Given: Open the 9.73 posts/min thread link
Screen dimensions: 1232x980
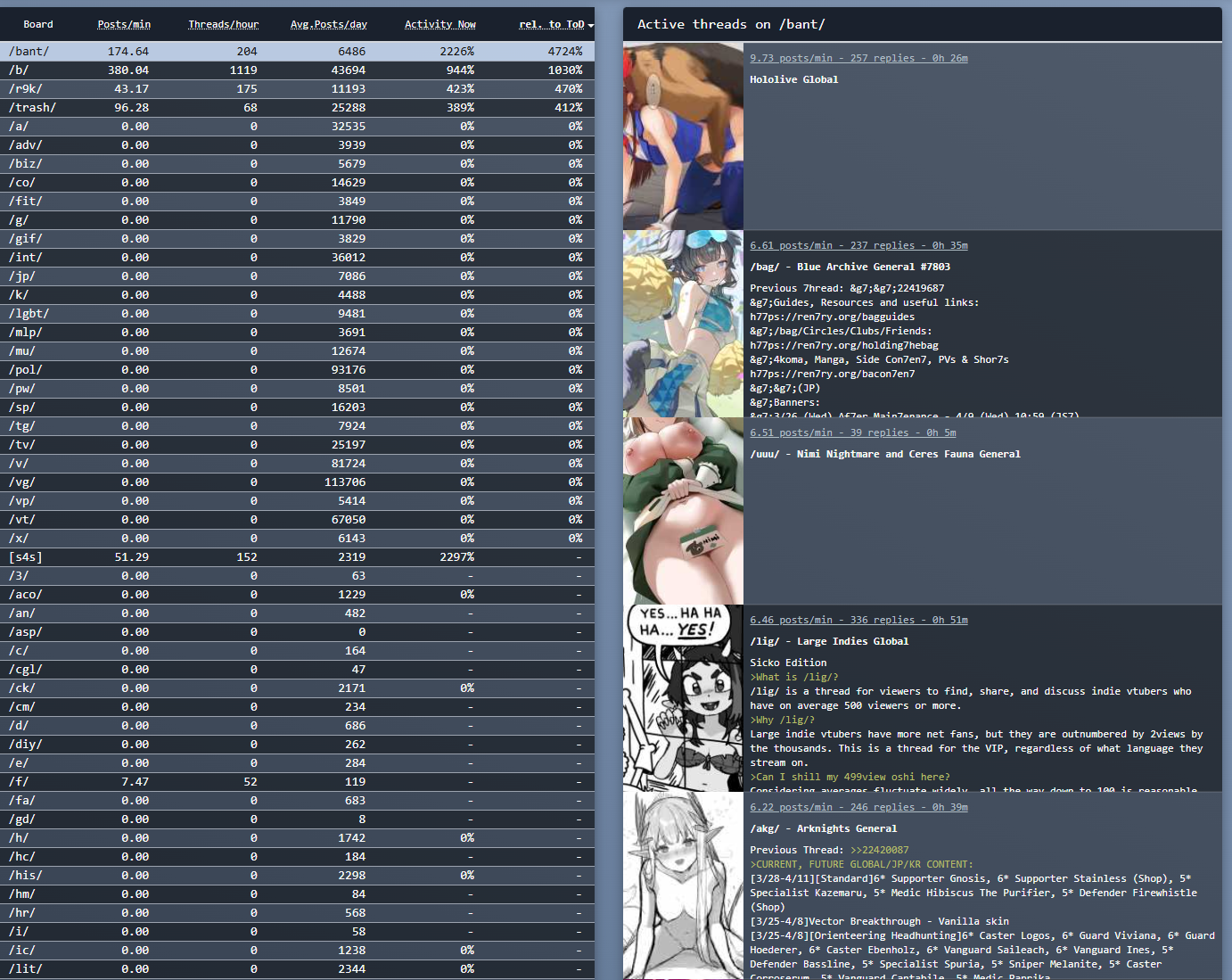Looking at the screenshot, I should tap(858, 58).
